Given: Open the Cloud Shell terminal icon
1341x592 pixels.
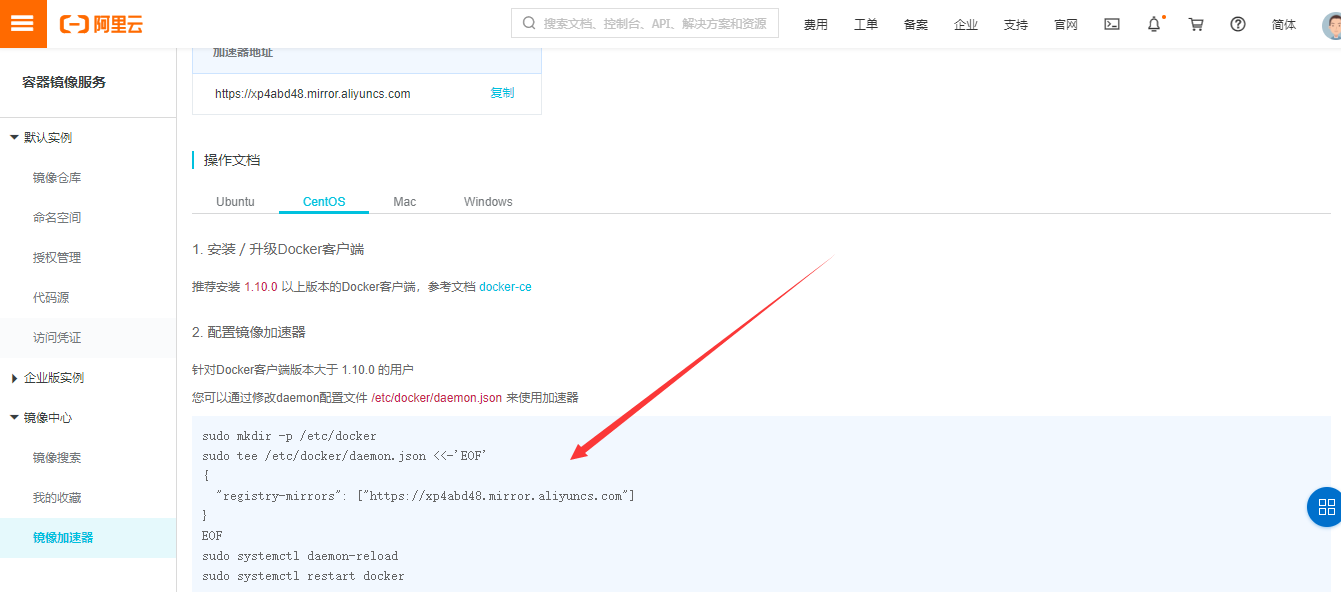Looking at the screenshot, I should tap(1112, 24).
